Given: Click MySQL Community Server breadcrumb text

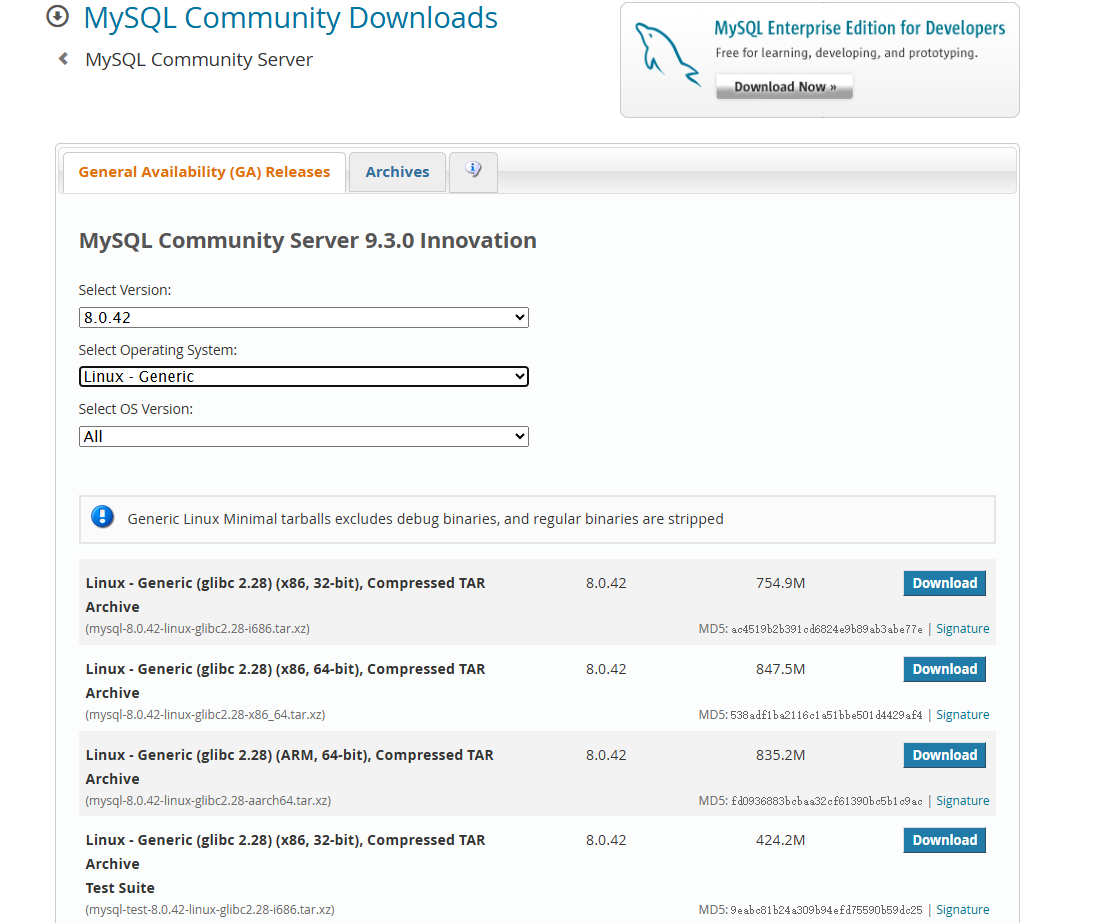Looking at the screenshot, I should click(199, 60).
